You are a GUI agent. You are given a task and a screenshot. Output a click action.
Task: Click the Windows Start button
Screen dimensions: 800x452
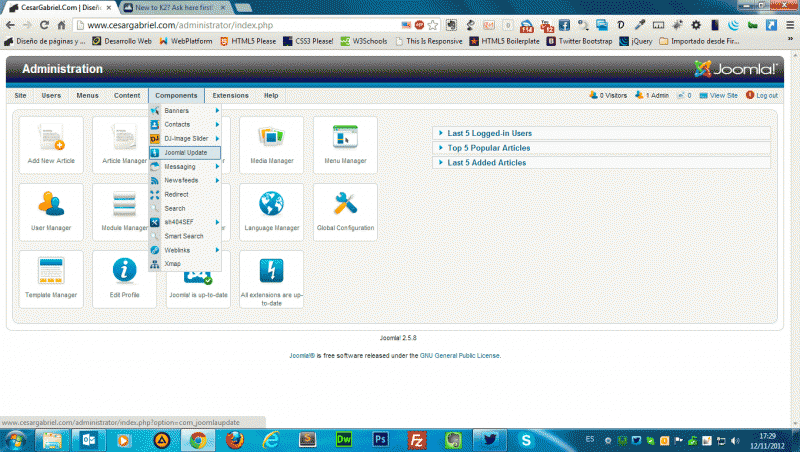[15, 440]
